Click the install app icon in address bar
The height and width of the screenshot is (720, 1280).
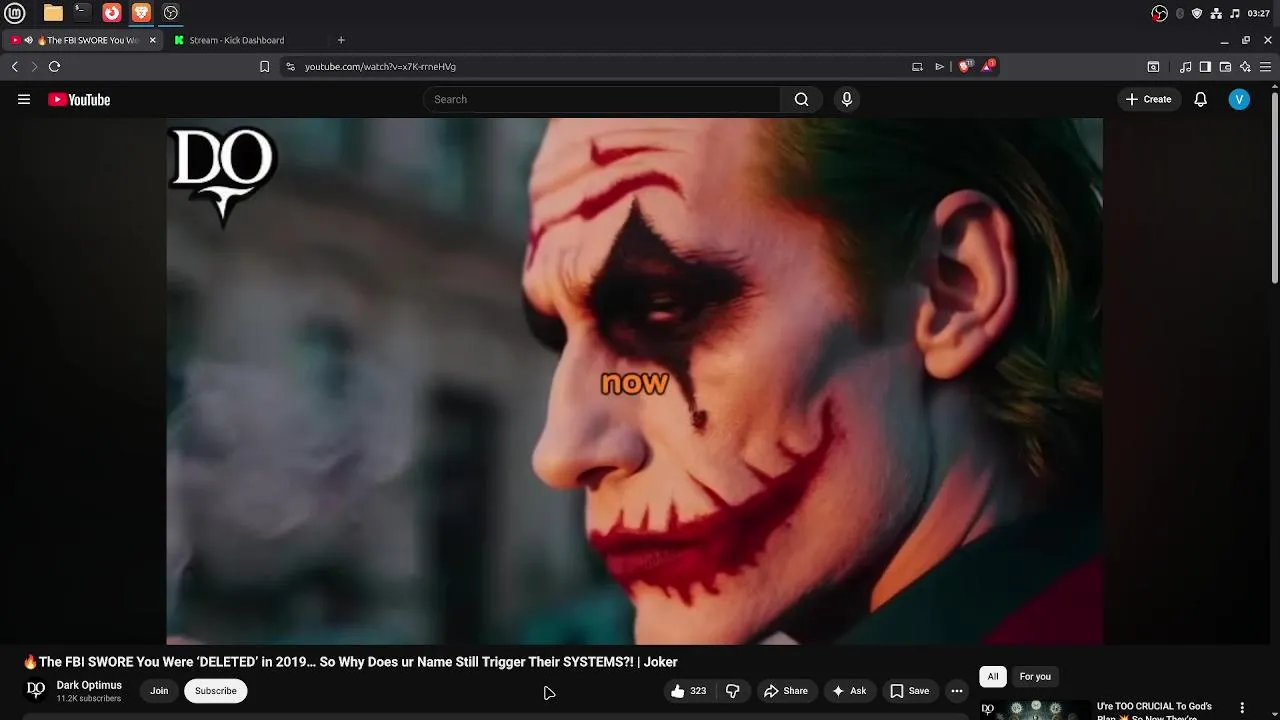[x=917, y=67]
